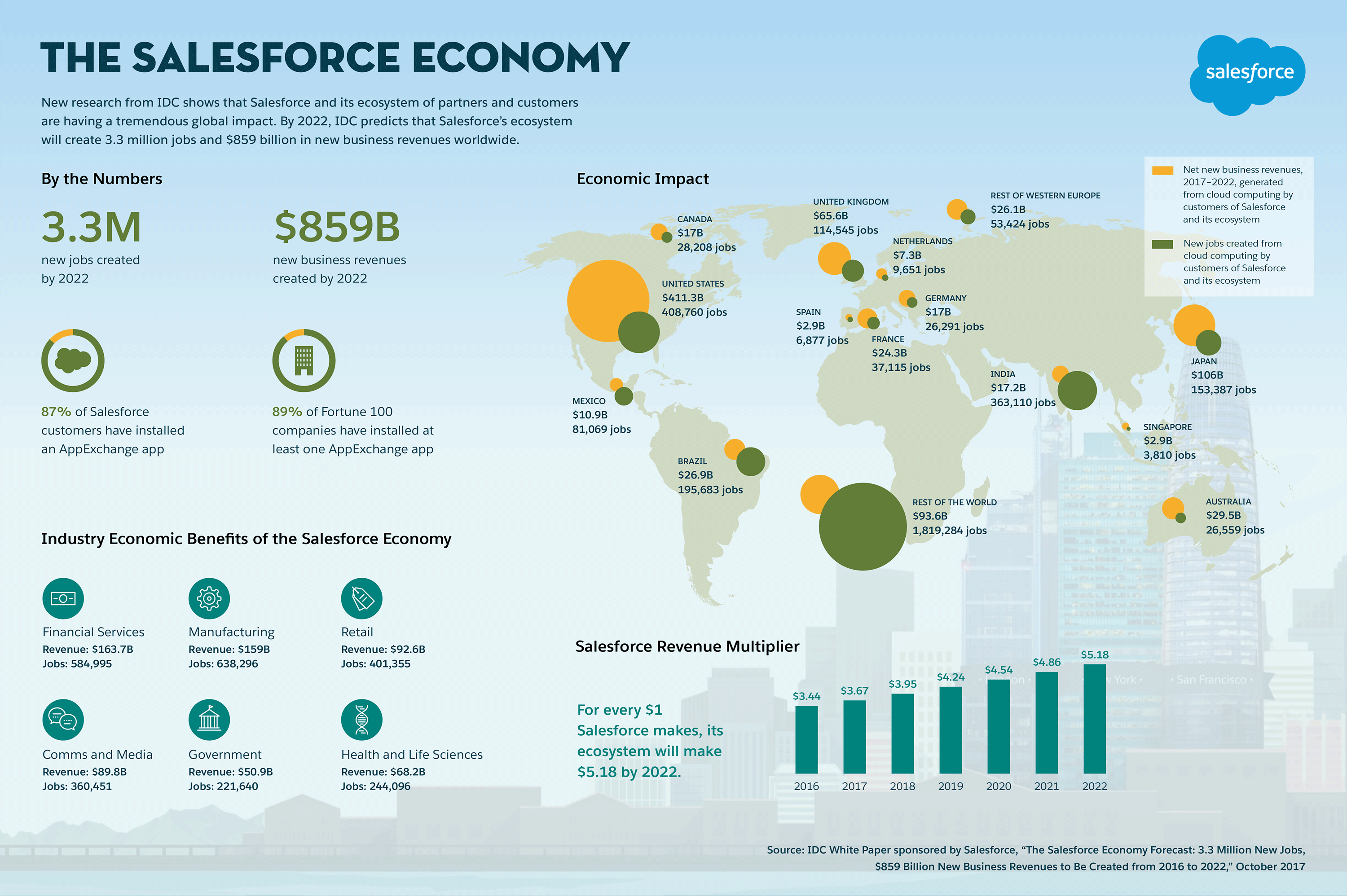1347x896 pixels.
Task: Click the Australia orange revenue bubble
Action: (1172, 508)
